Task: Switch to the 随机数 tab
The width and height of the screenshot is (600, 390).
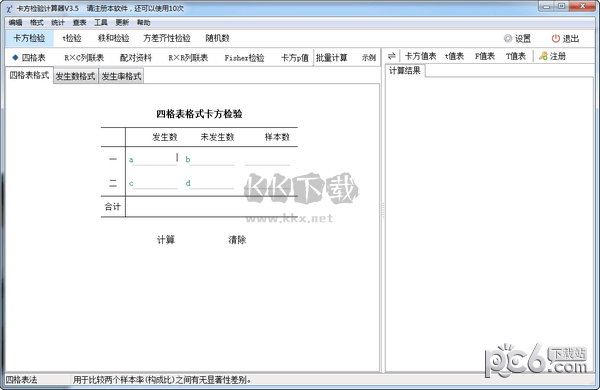Action: click(x=217, y=38)
